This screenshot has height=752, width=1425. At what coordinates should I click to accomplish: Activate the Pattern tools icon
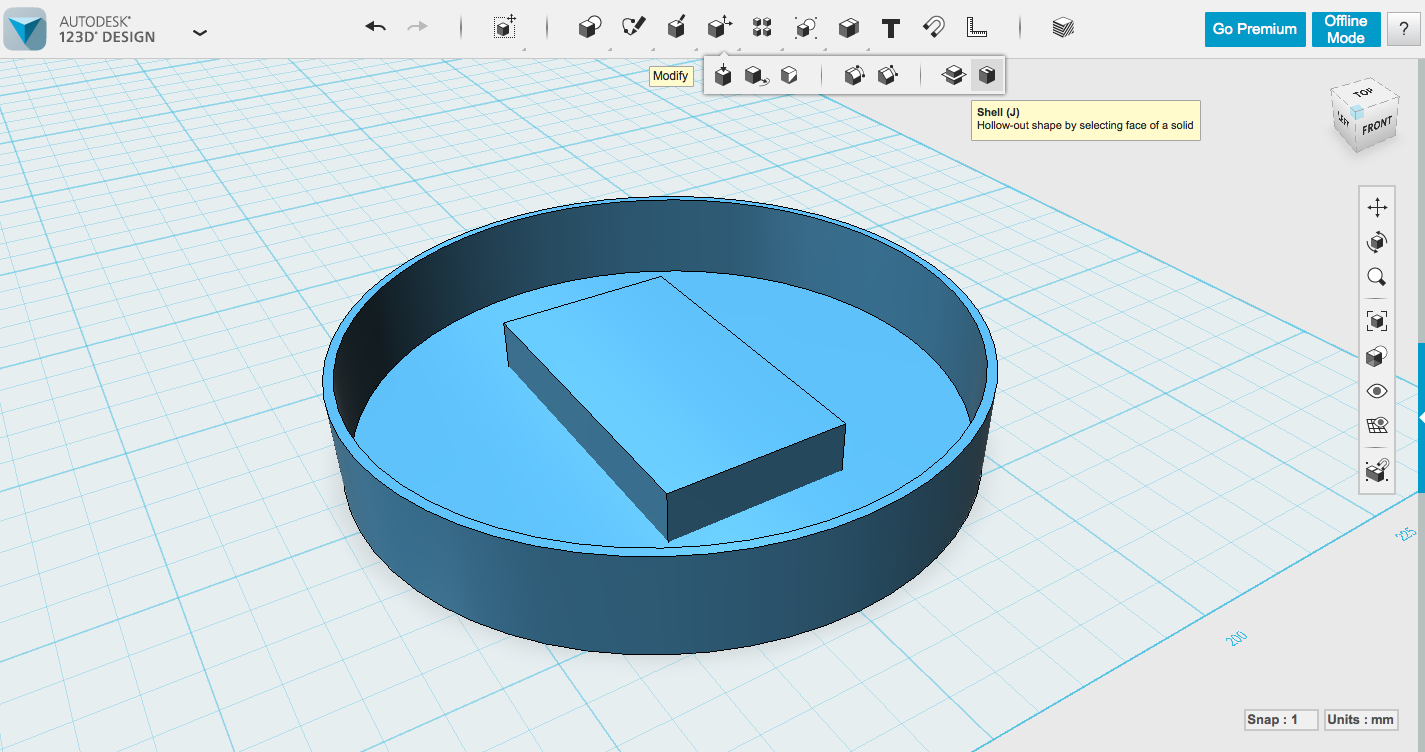click(x=761, y=28)
